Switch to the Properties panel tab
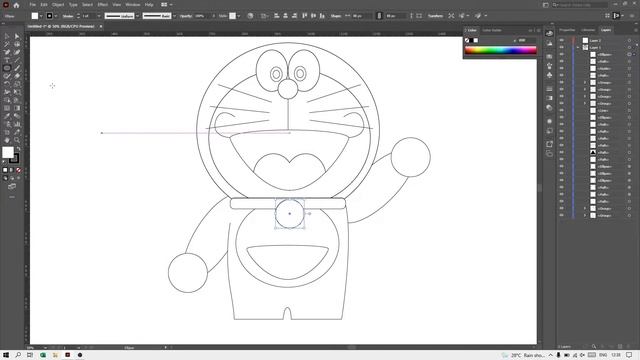 (567, 30)
